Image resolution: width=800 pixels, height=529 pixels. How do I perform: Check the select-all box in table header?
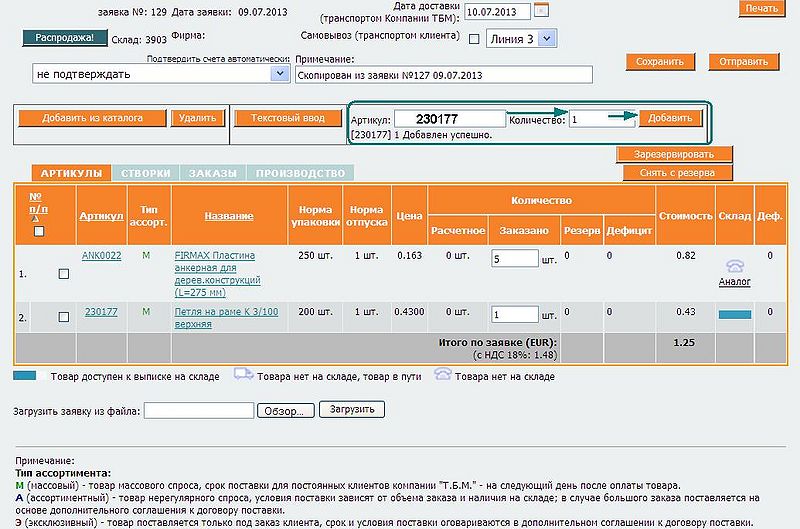pos(39,232)
